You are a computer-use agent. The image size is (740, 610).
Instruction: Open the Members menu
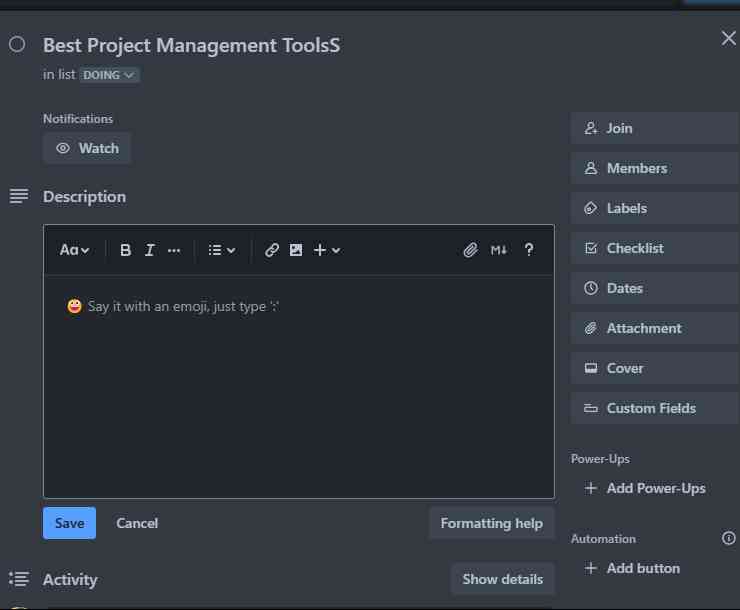click(x=655, y=168)
